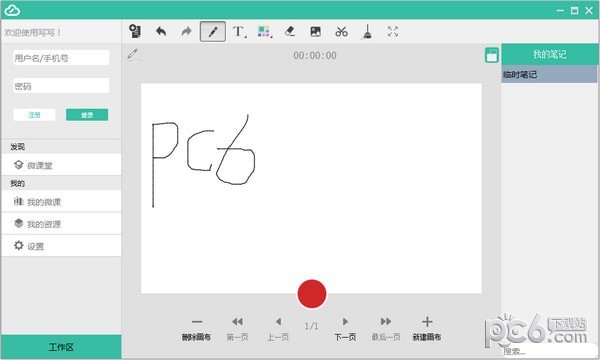Click the 注册 register button
600x360 pixels.
34,115
